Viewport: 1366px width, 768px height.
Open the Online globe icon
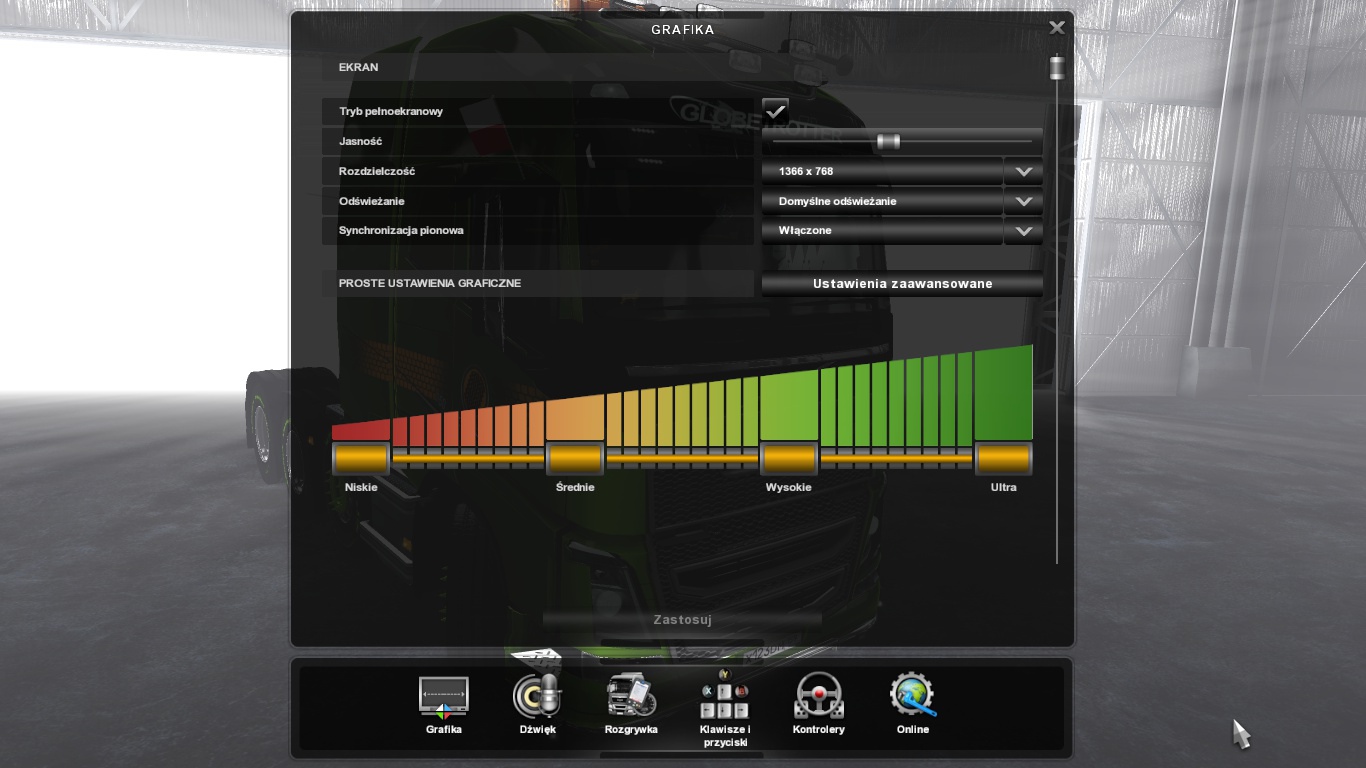912,697
